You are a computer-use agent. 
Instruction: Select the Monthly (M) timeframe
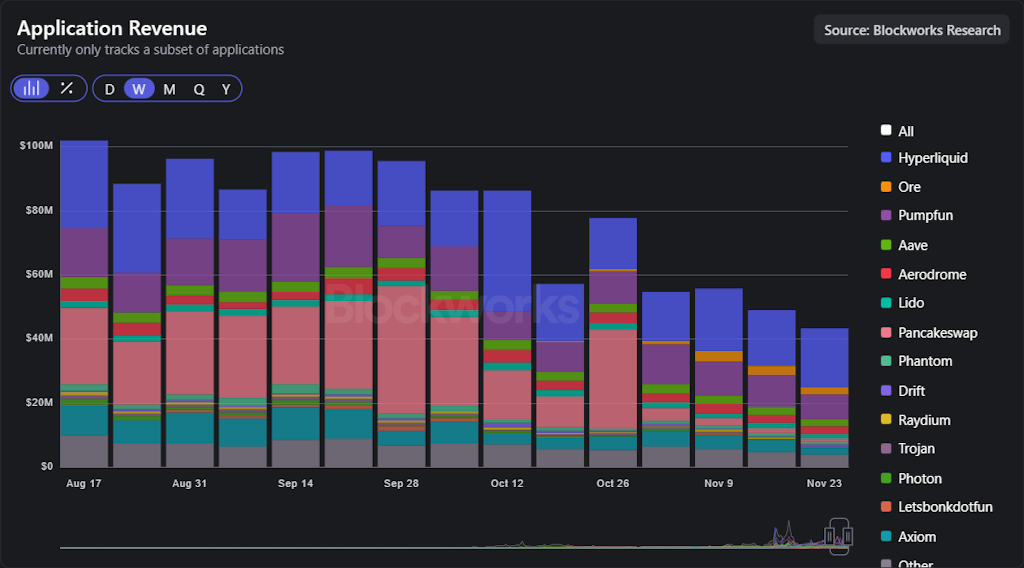[169, 89]
